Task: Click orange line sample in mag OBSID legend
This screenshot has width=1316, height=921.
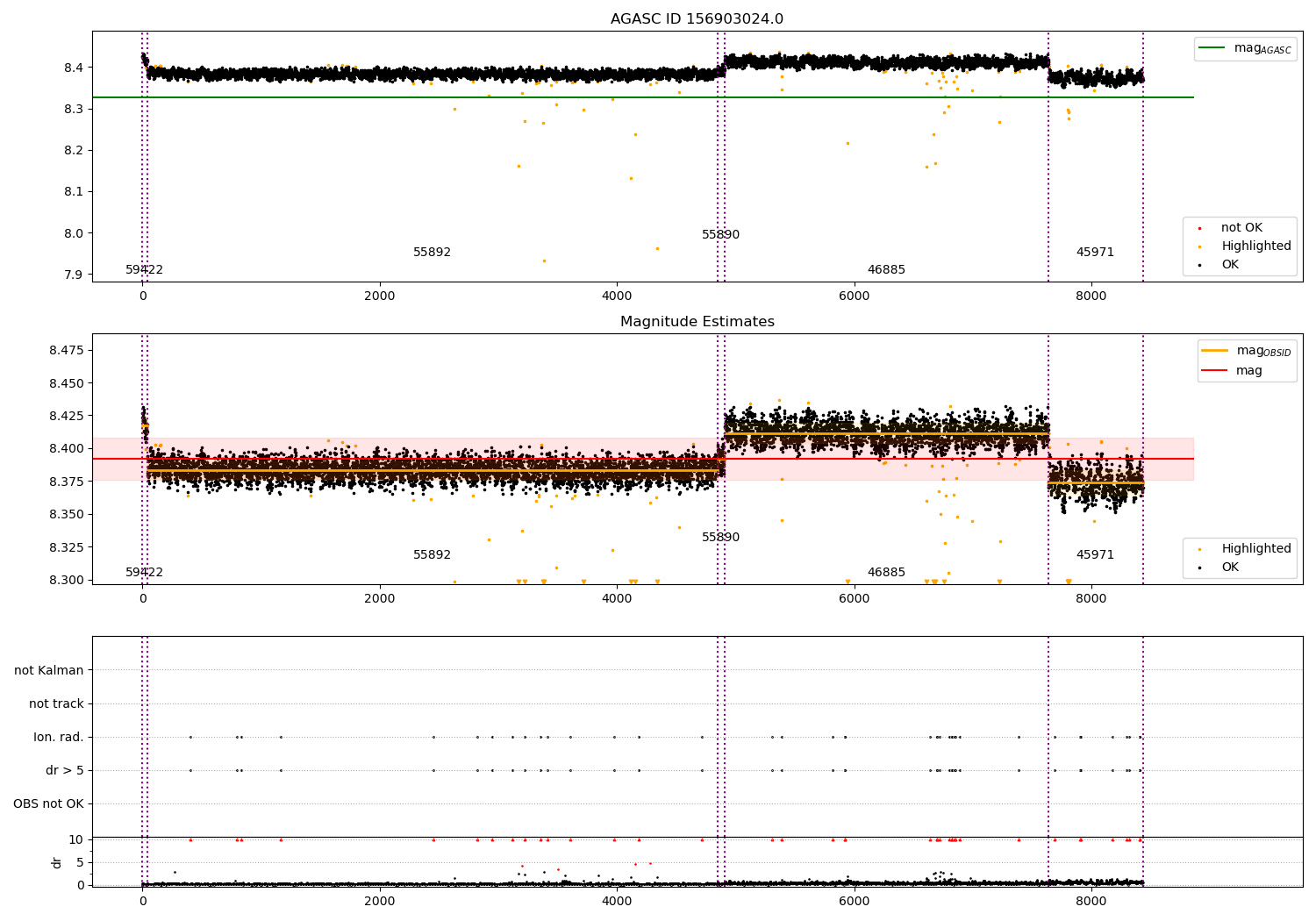Action: tap(1215, 351)
